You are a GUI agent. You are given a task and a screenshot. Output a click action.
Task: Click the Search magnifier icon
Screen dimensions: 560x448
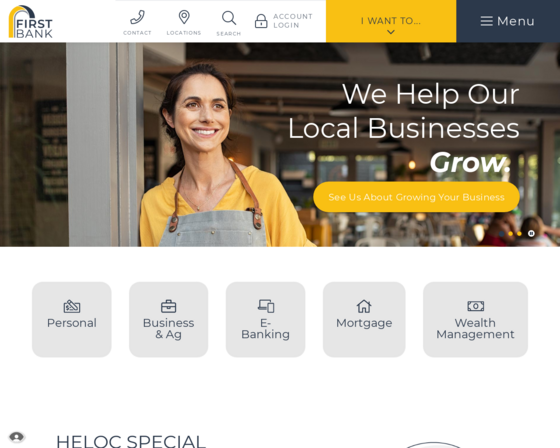(229, 18)
